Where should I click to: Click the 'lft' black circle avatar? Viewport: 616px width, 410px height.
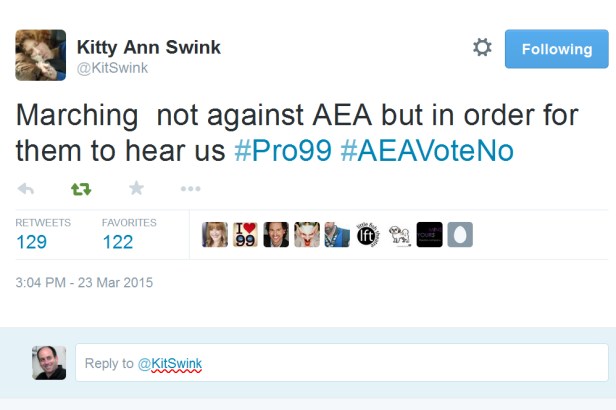click(x=368, y=235)
